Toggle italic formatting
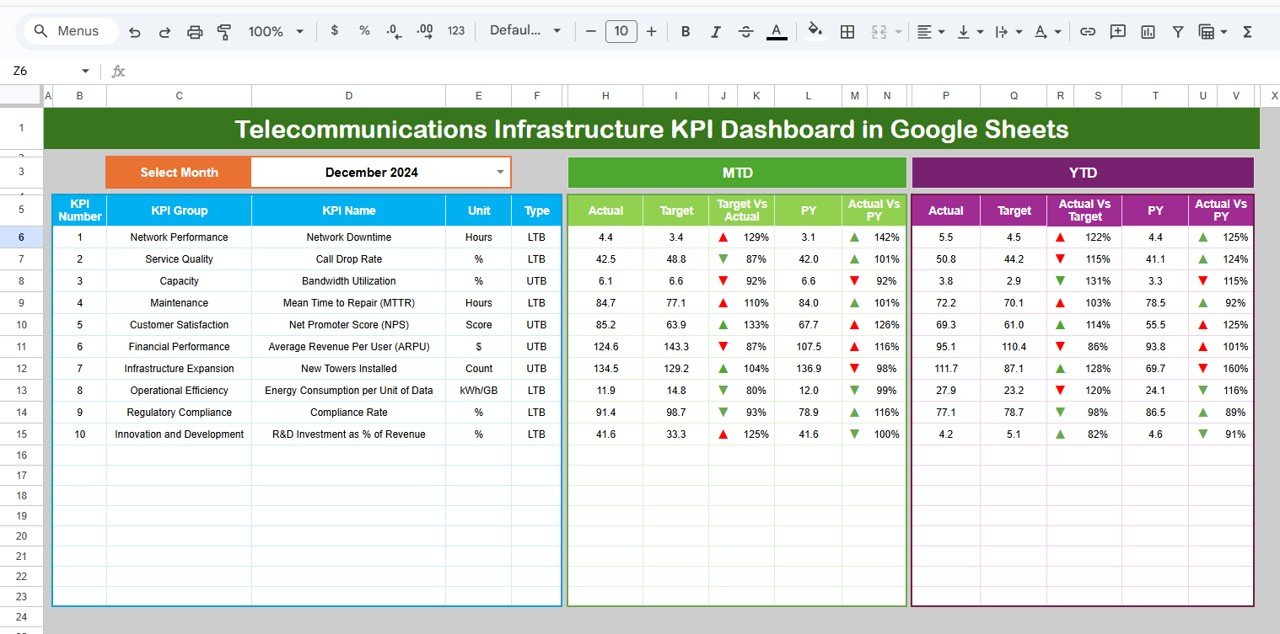The height and width of the screenshot is (634, 1280). (x=716, y=31)
